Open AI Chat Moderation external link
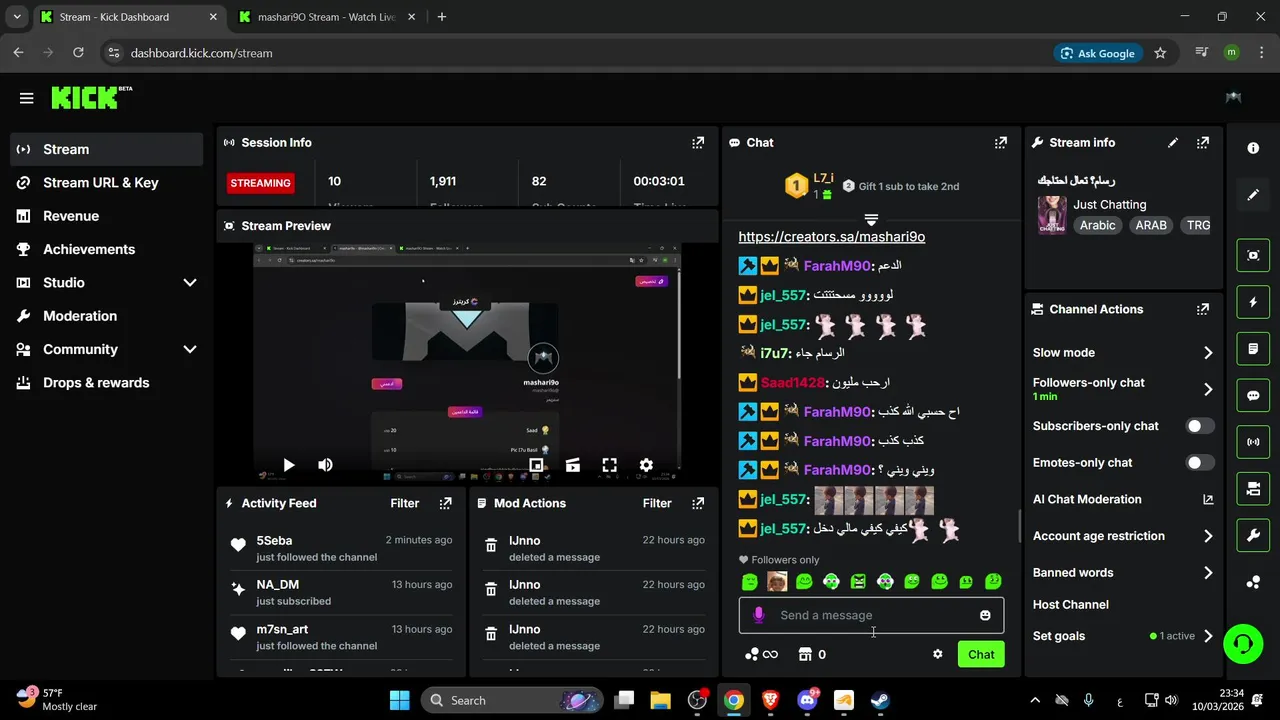The height and width of the screenshot is (720, 1280). pyautogui.click(x=1208, y=500)
